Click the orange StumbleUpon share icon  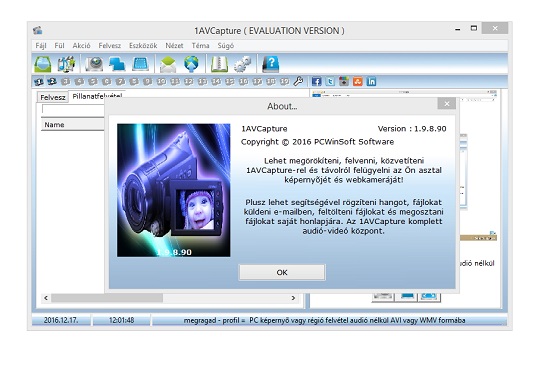pyautogui.click(x=357, y=82)
